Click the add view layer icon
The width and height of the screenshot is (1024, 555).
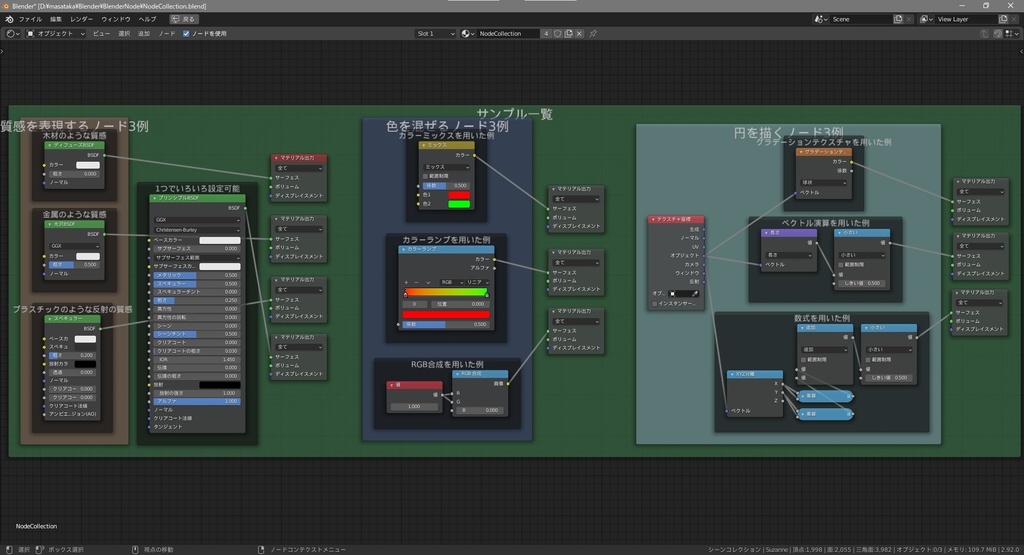click(1004, 19)
